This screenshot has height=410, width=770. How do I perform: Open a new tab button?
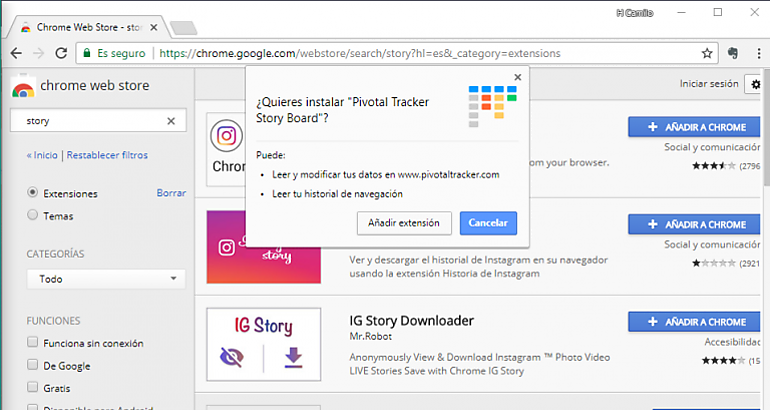click(183, 28)
